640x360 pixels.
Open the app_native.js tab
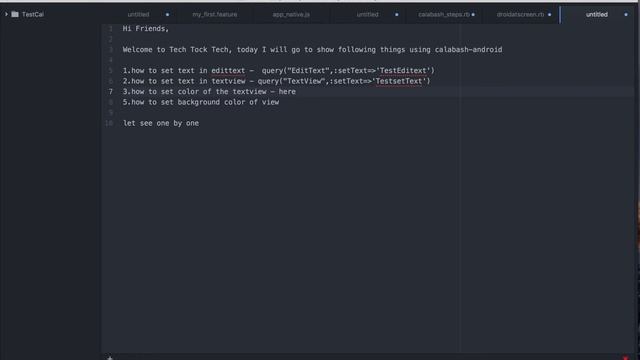point(291,14)
